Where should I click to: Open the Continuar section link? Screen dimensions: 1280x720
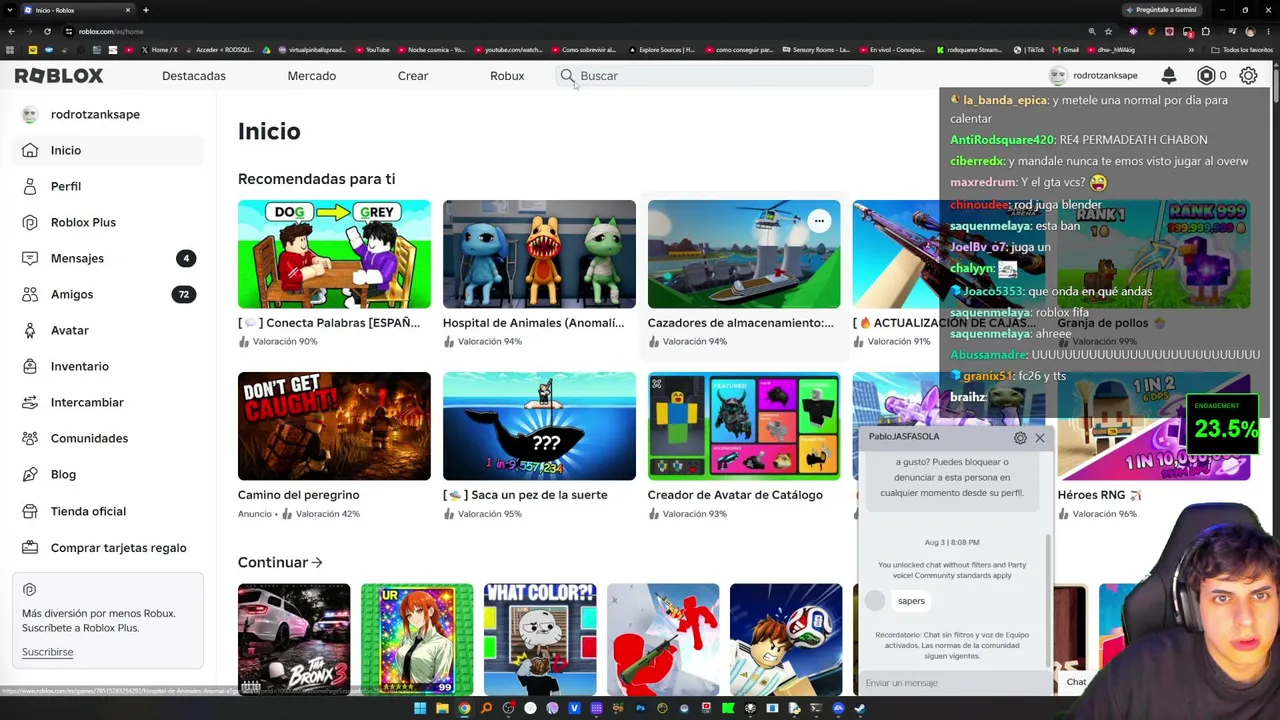[280, 562]
